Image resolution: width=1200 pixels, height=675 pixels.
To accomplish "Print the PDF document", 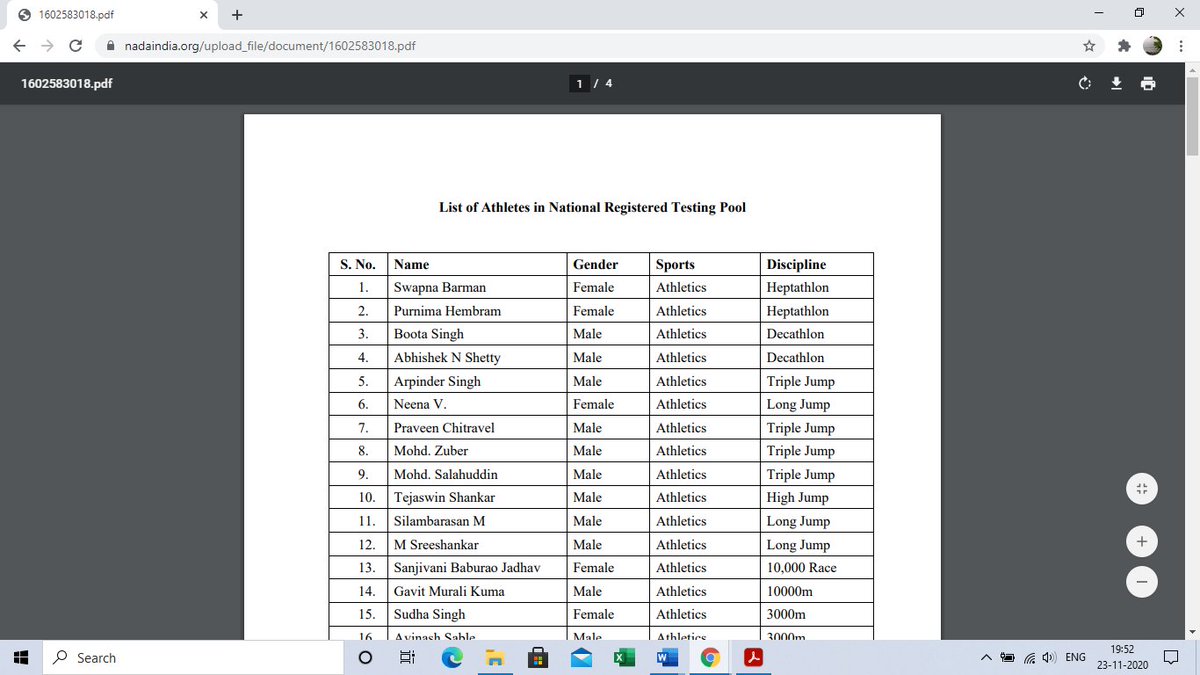I will (x=1148, y=84).
